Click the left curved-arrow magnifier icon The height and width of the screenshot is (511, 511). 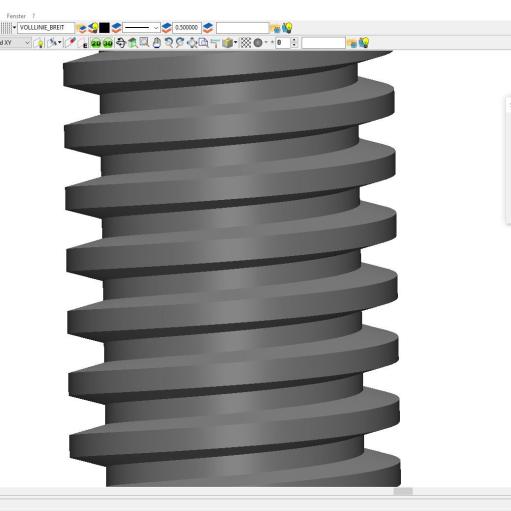(x=169, y=43)
